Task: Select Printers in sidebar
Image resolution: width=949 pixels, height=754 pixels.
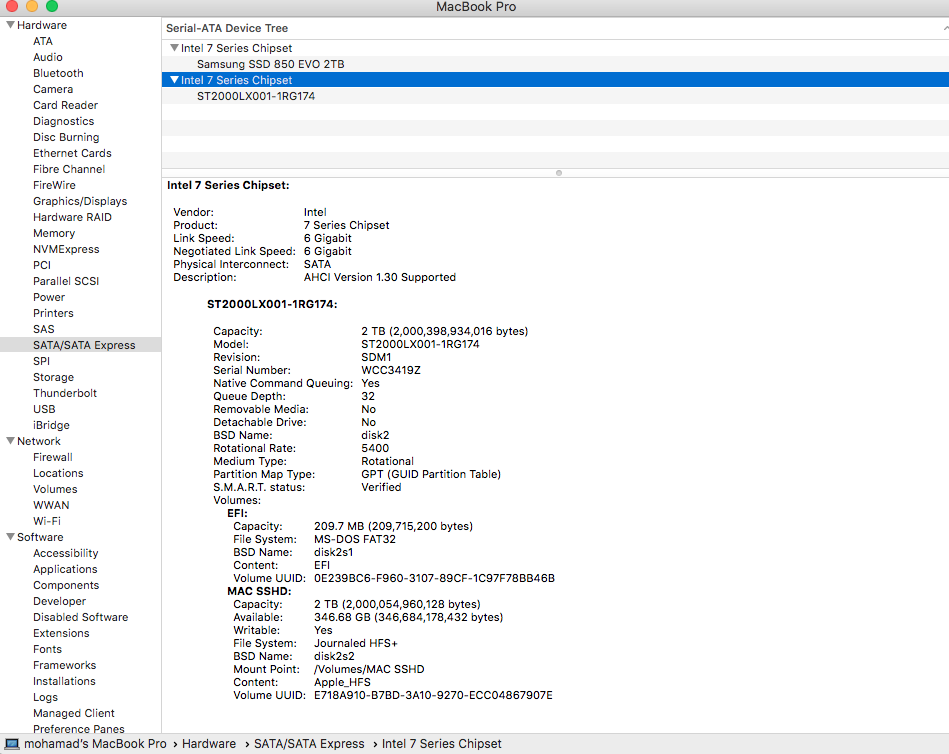Action: [53, 313]
